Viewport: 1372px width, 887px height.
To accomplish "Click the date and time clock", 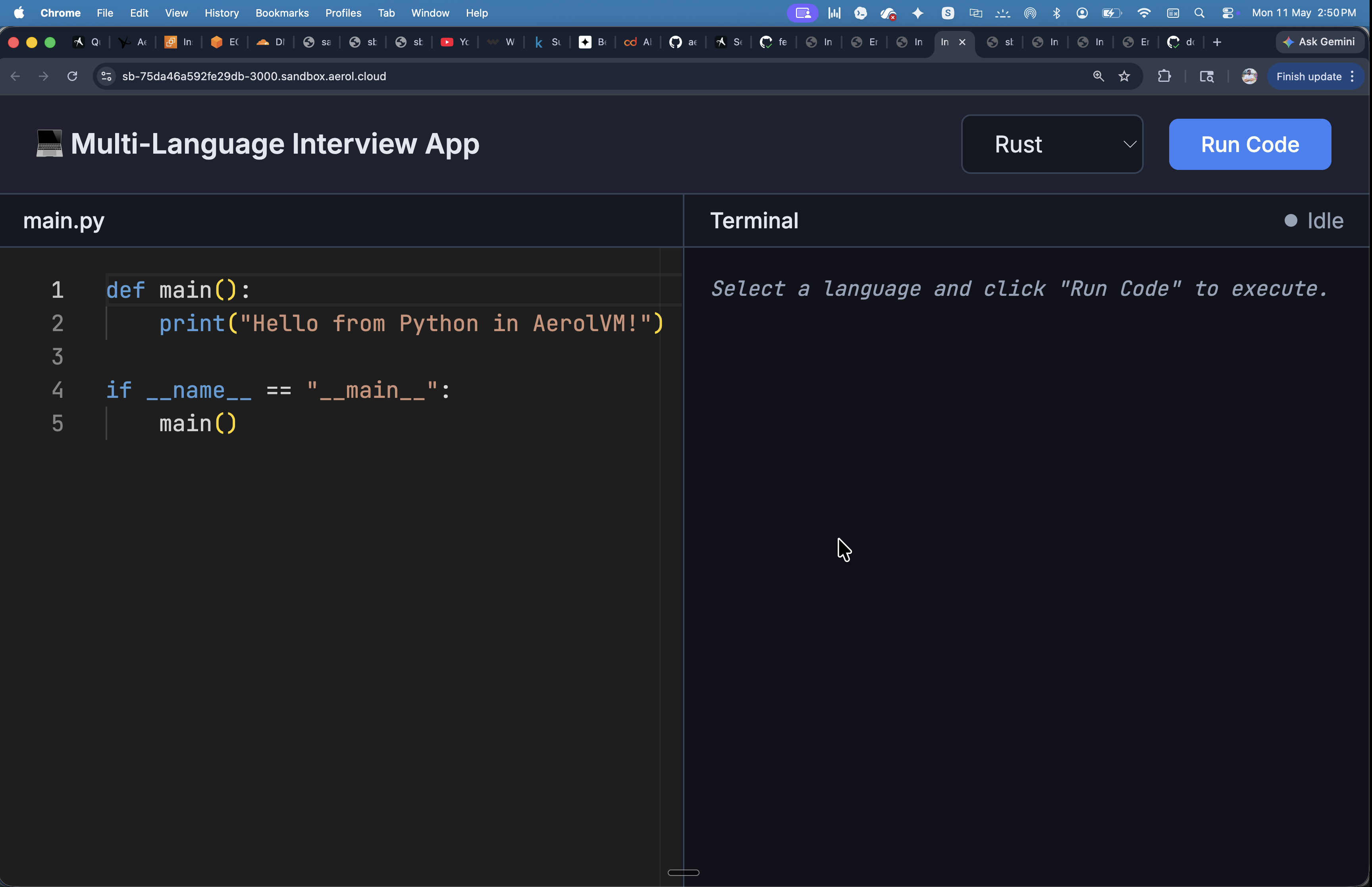I will [x=1304, y=13].
